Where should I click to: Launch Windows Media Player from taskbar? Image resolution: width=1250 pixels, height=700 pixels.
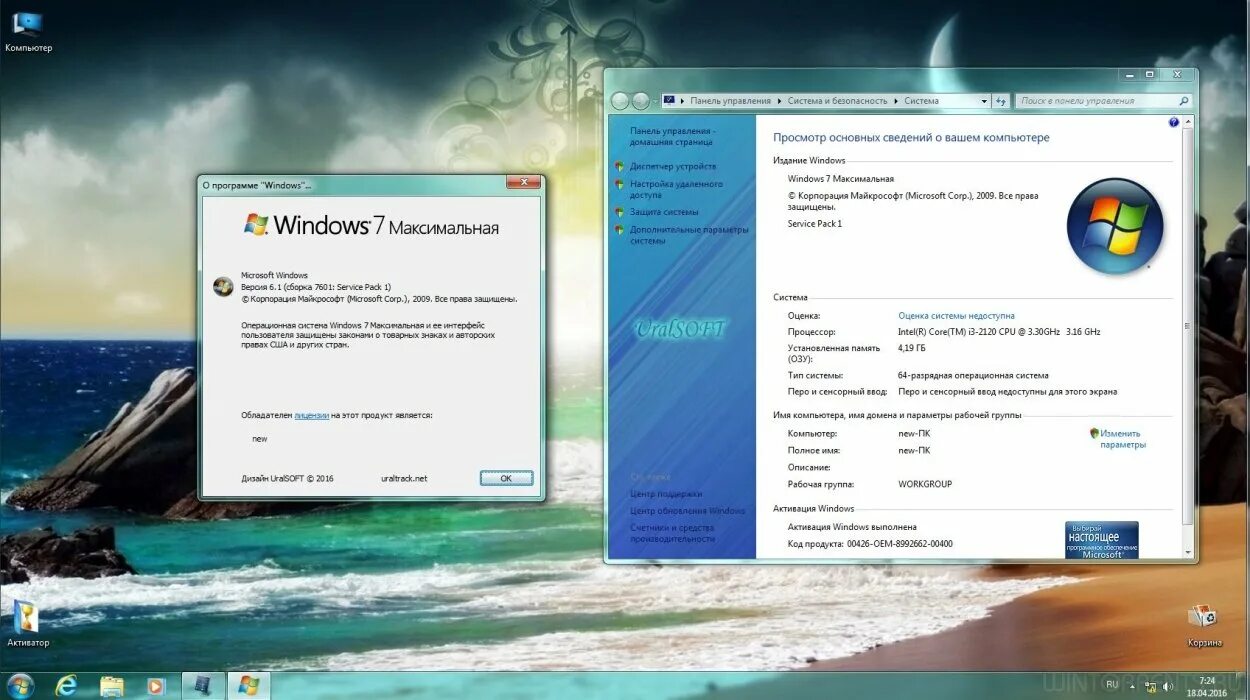(x=155, y=686)
